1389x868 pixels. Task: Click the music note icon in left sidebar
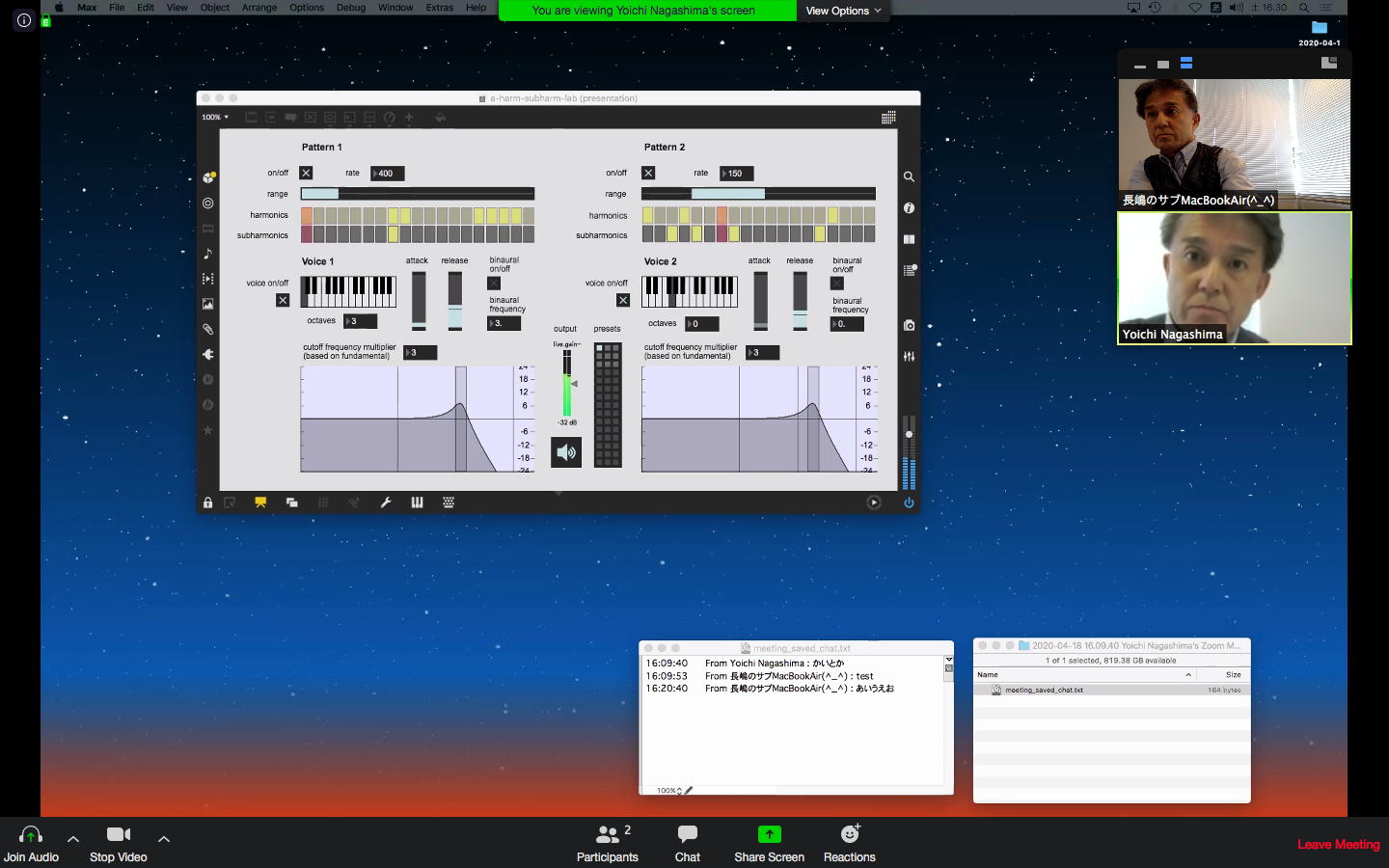point(207,254)
